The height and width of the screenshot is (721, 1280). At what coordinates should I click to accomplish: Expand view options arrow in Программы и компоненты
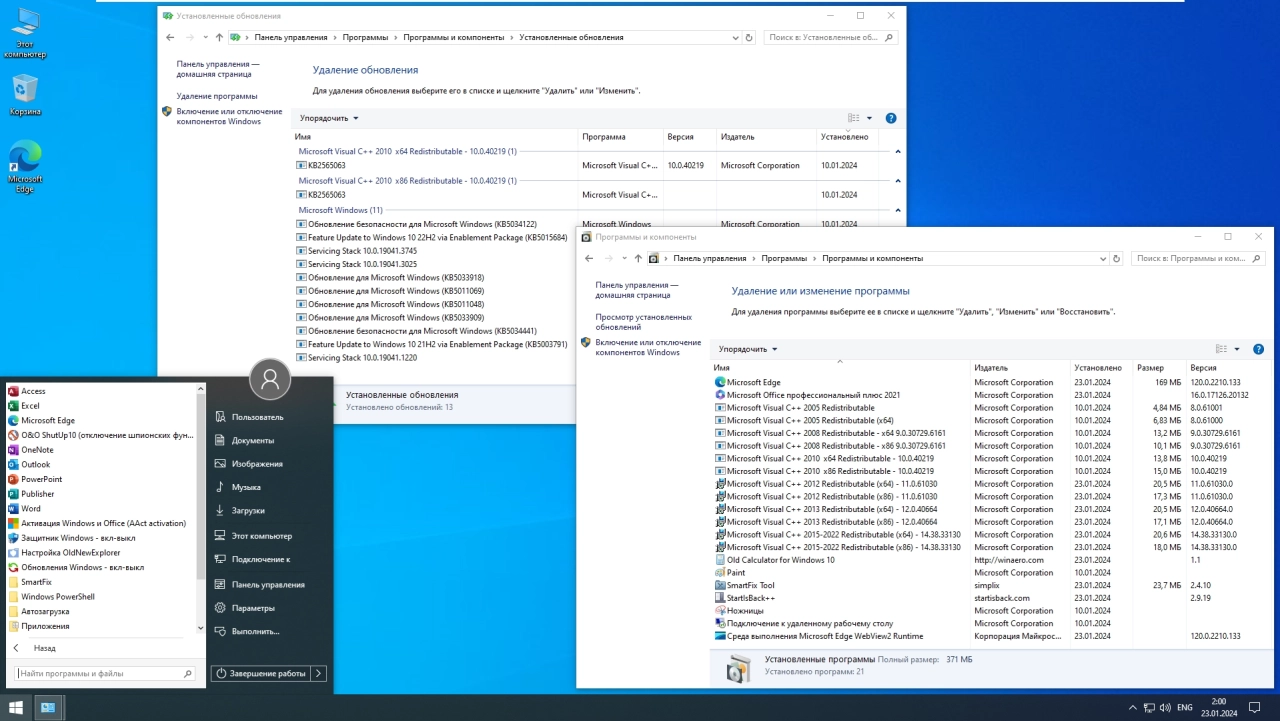click(1237, 349)
